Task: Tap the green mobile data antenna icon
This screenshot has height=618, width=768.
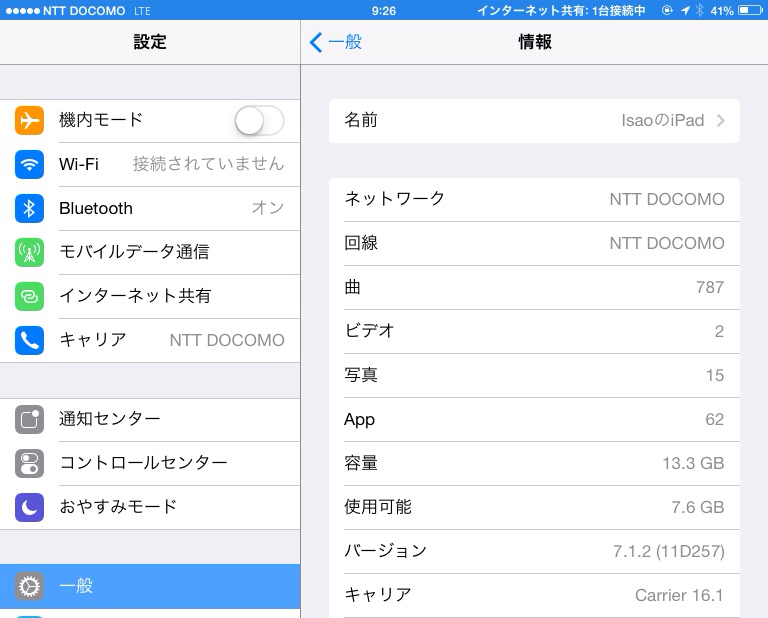Action: [29, 253]
